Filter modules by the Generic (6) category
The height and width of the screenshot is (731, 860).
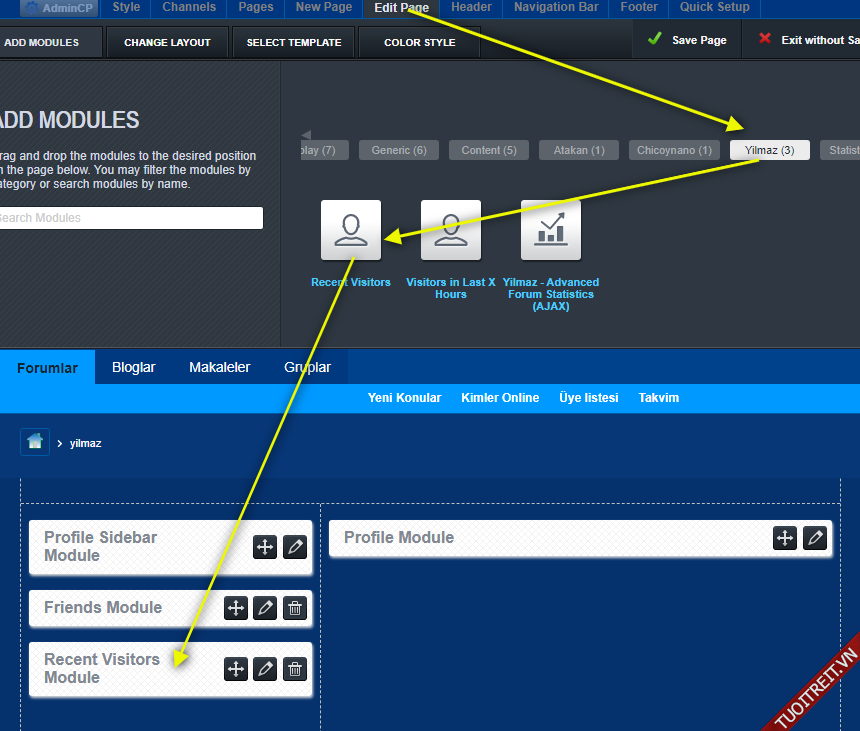[x=399, y=150]
